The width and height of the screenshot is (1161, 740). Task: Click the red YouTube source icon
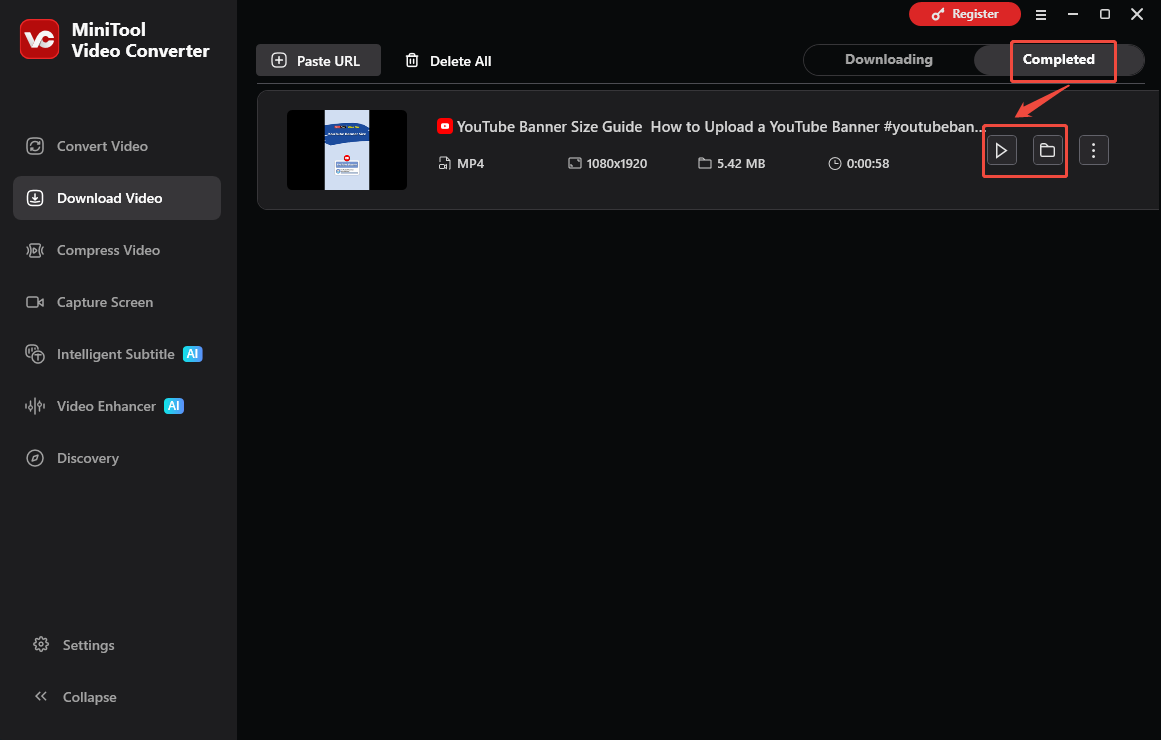coord(444,127)
